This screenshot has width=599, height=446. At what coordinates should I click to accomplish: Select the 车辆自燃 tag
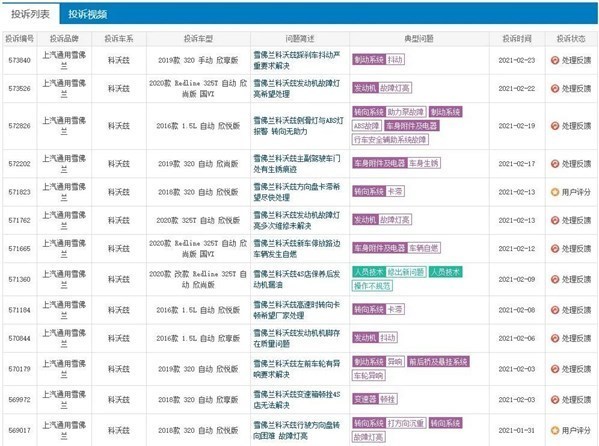pos(424,248)
